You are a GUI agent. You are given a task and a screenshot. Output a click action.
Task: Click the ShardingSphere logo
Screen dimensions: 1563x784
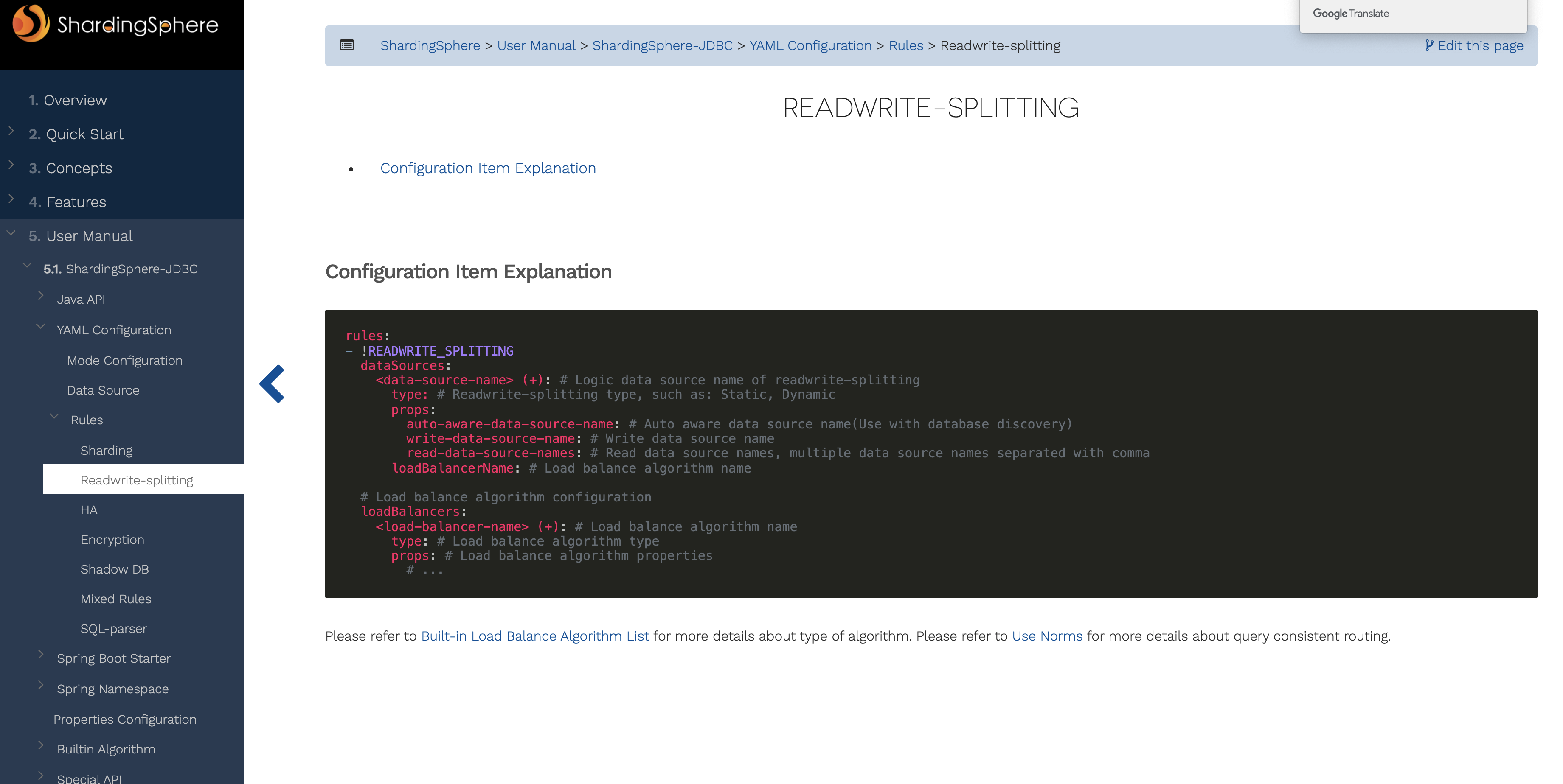point(115,24)
